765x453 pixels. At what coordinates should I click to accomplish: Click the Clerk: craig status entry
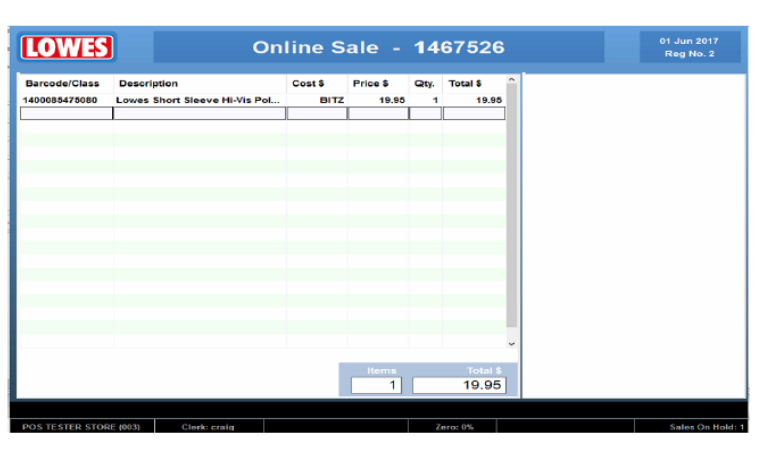tap(208, 427)
